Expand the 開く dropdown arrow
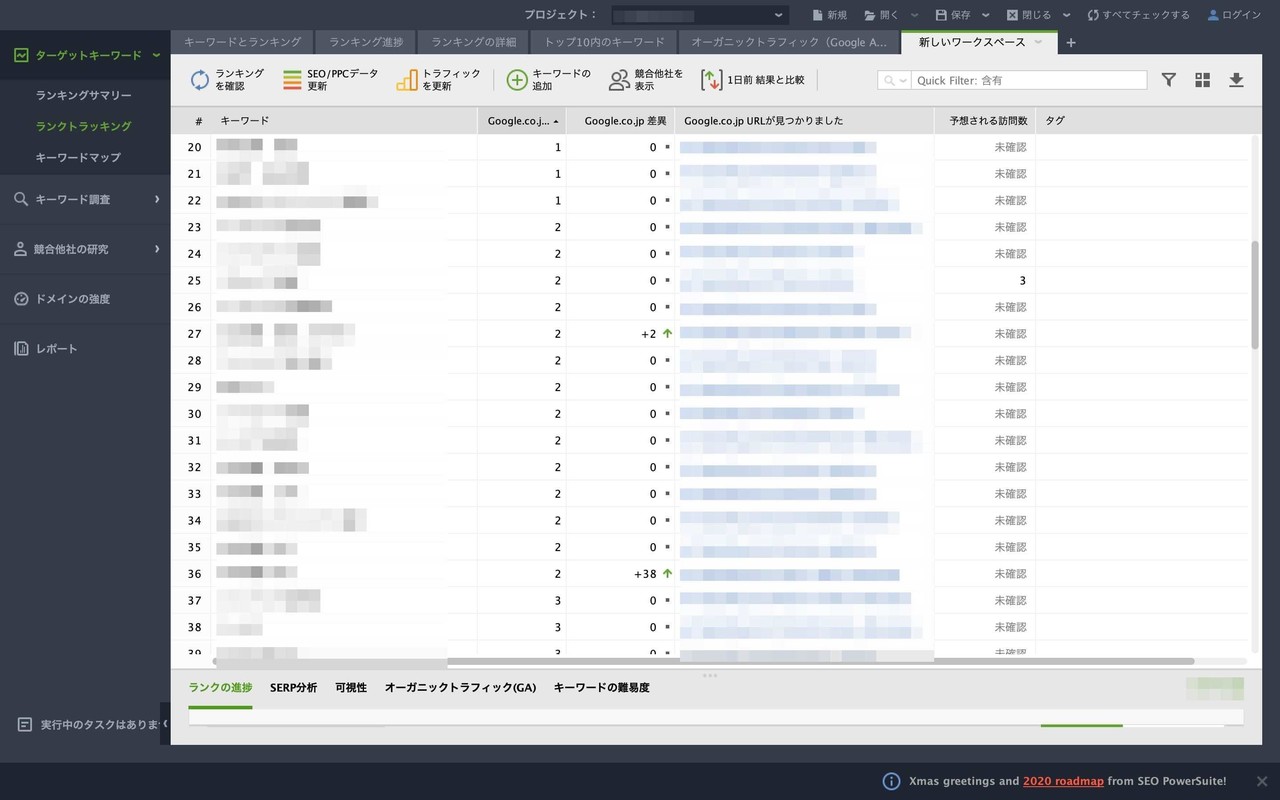Image resolution: width=1280 pixels, height=800 pixels. click(914, 15)
